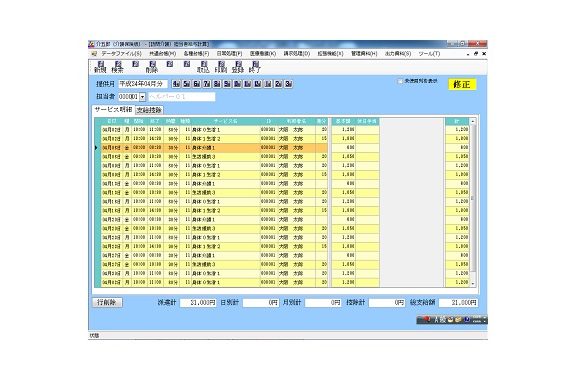Click the 単価計 total field
Viewport: 575px width, 380px height.
coord(198,303)
